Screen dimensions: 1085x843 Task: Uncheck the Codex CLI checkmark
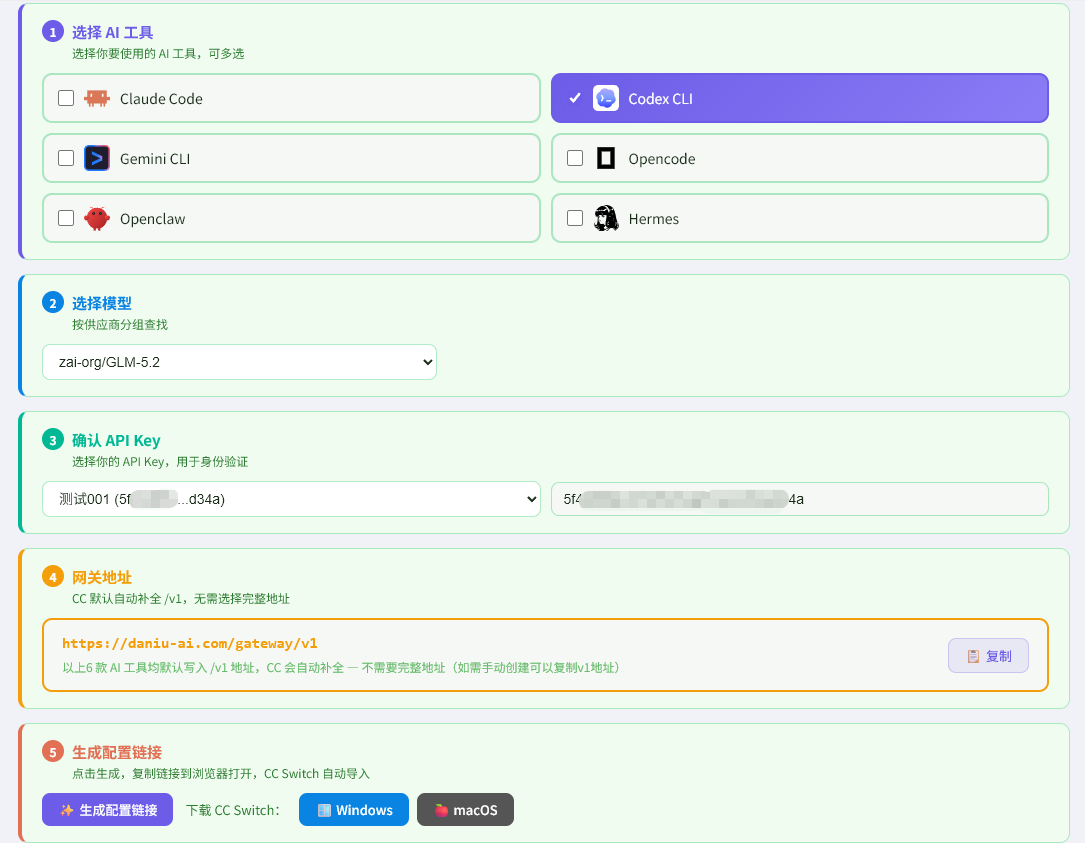(575, 98)
